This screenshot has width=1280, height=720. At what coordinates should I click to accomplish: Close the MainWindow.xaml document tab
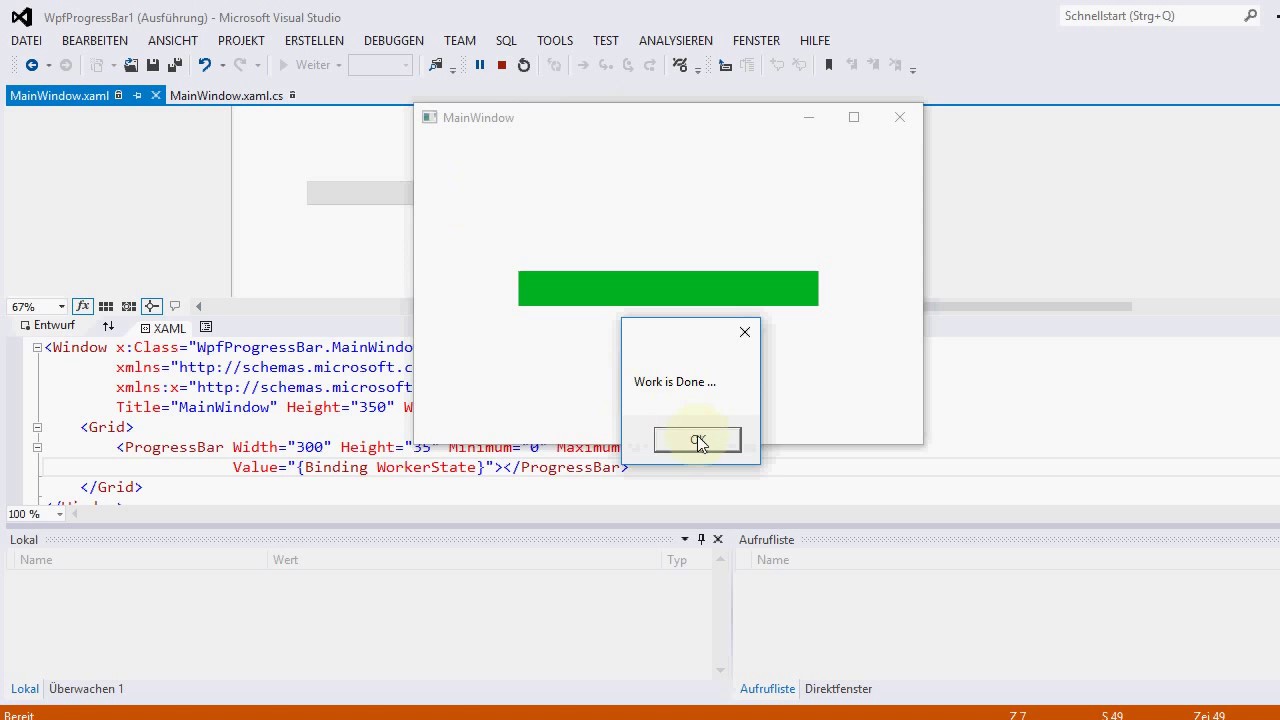tap(155, 96)
